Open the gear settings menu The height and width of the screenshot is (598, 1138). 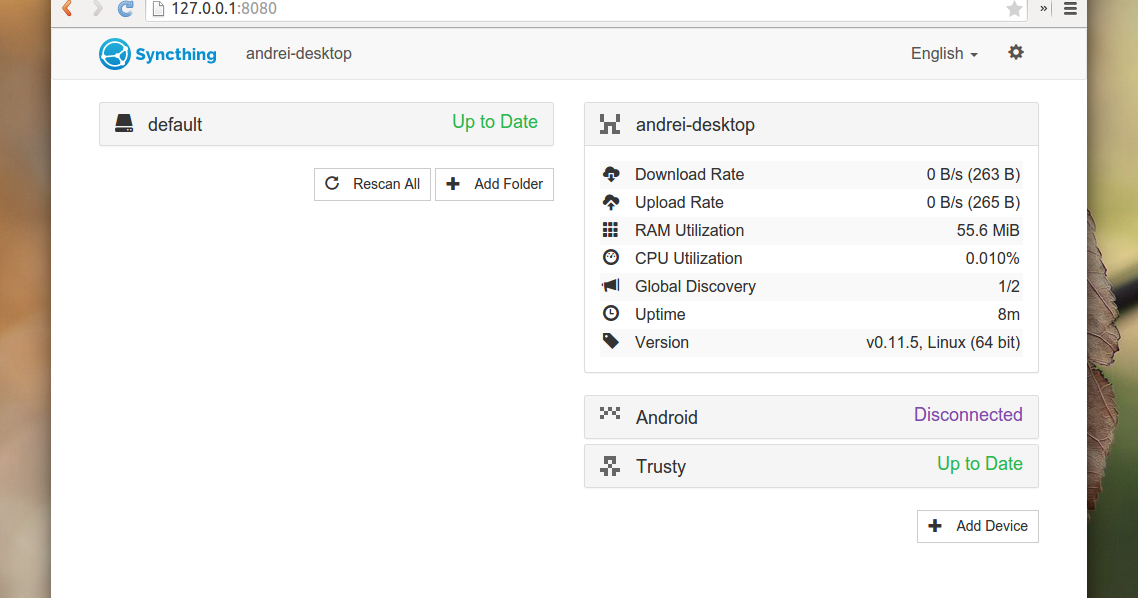click(1015, 52)
